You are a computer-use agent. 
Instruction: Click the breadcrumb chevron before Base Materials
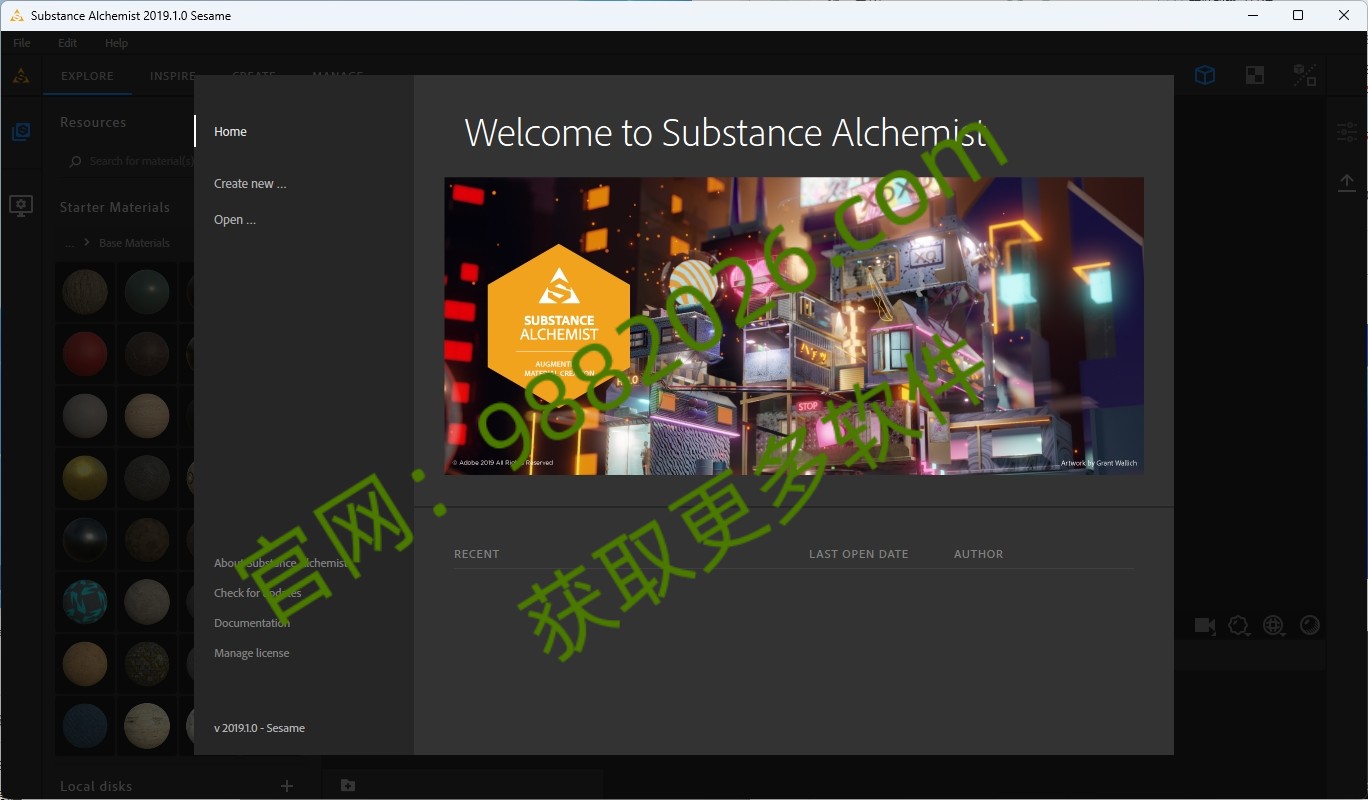point(87,243)
